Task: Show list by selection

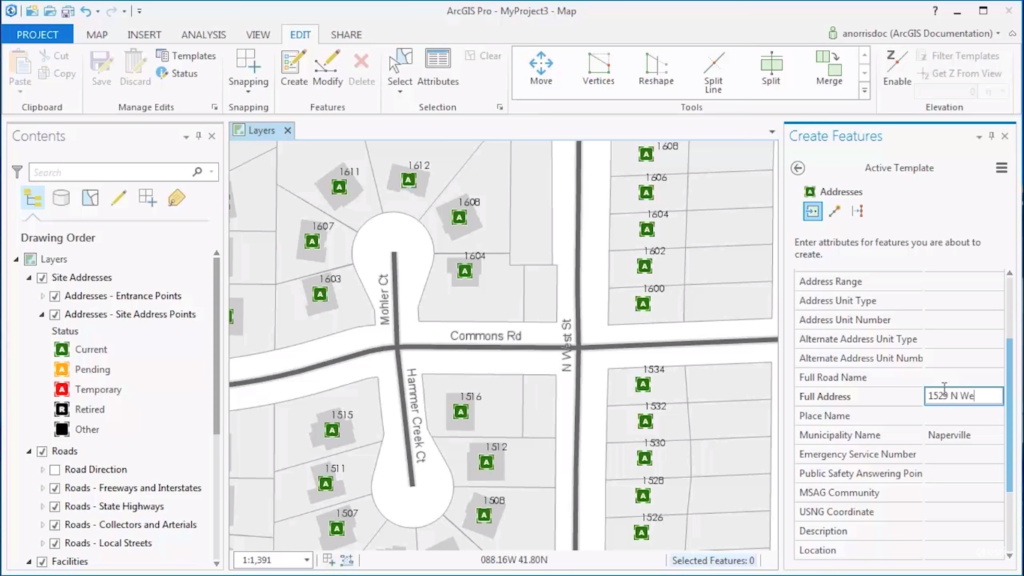Action: [90, 197]
